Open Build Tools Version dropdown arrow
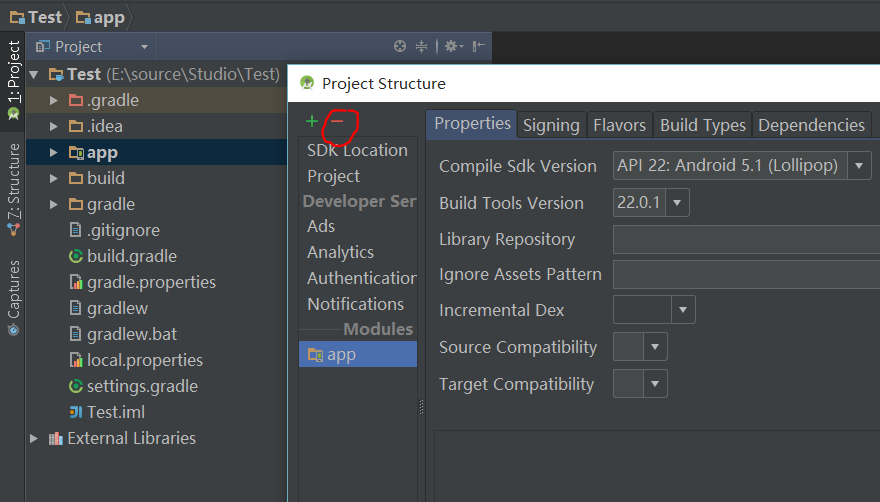Image resolution: width=880 pixels, height=502 pixels. pos(677,203)
